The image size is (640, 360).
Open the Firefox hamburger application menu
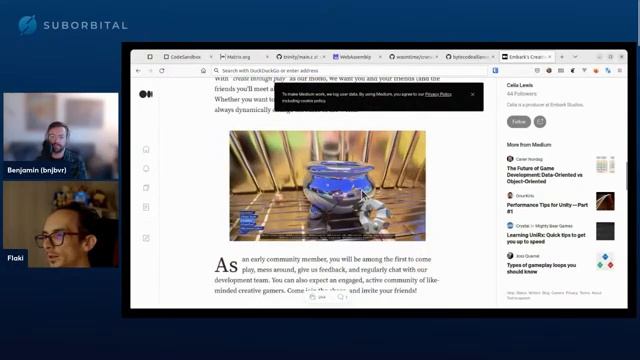point(620,71)
